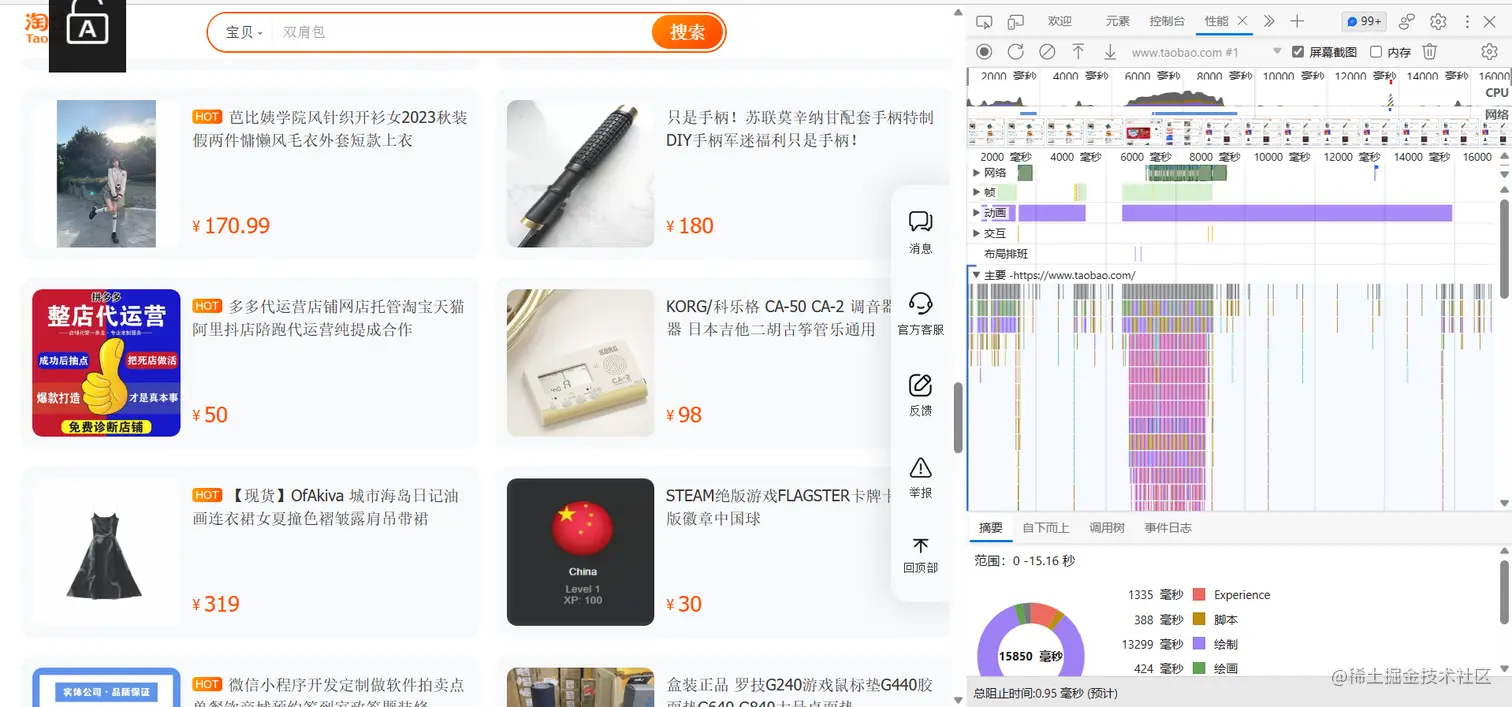Screen dimensions: 1512x707
Task: Enable the 内存 memory checkbox
Action: tap(1376, 52)
